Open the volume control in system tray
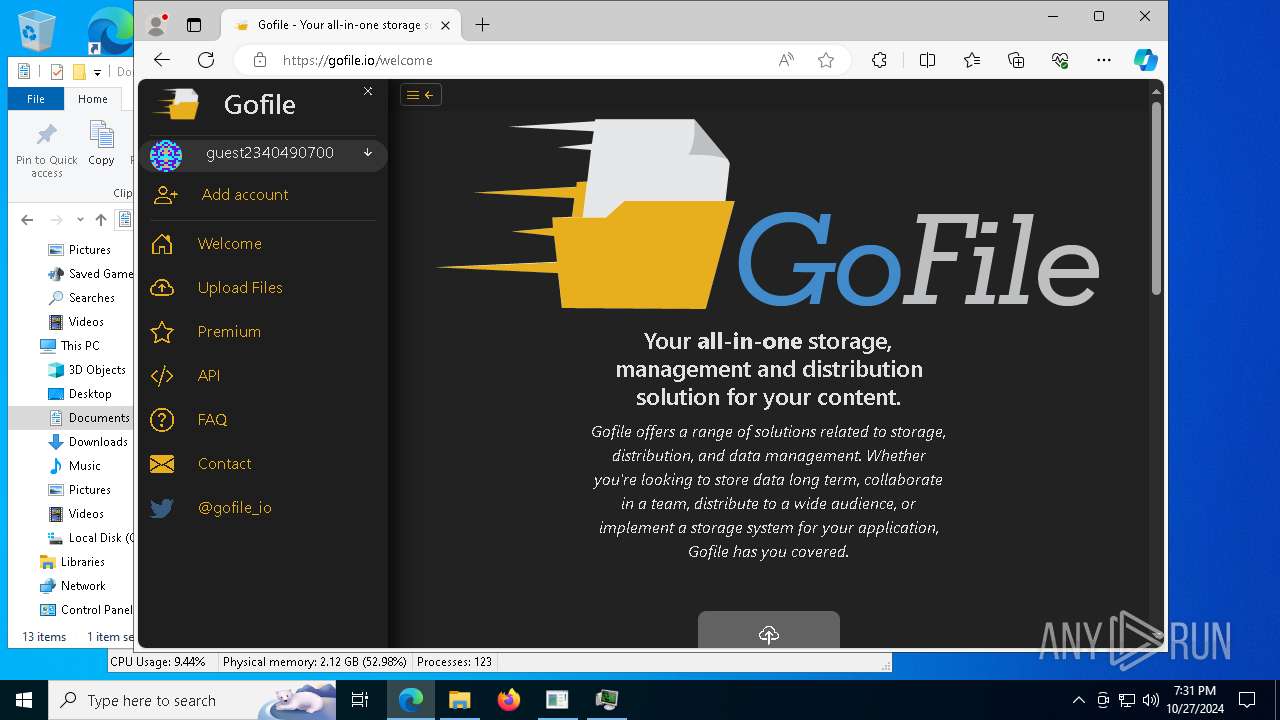The width and height of the screenshot is (1280, 720). tap(1150, 700)
